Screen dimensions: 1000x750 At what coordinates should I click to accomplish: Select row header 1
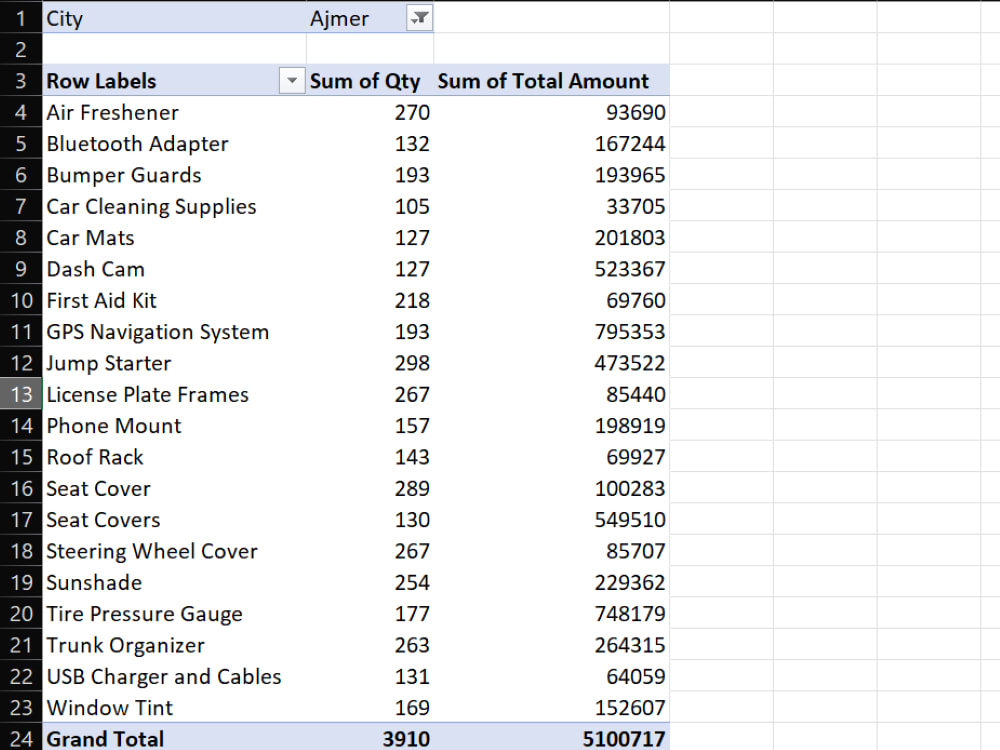point(21,18)
